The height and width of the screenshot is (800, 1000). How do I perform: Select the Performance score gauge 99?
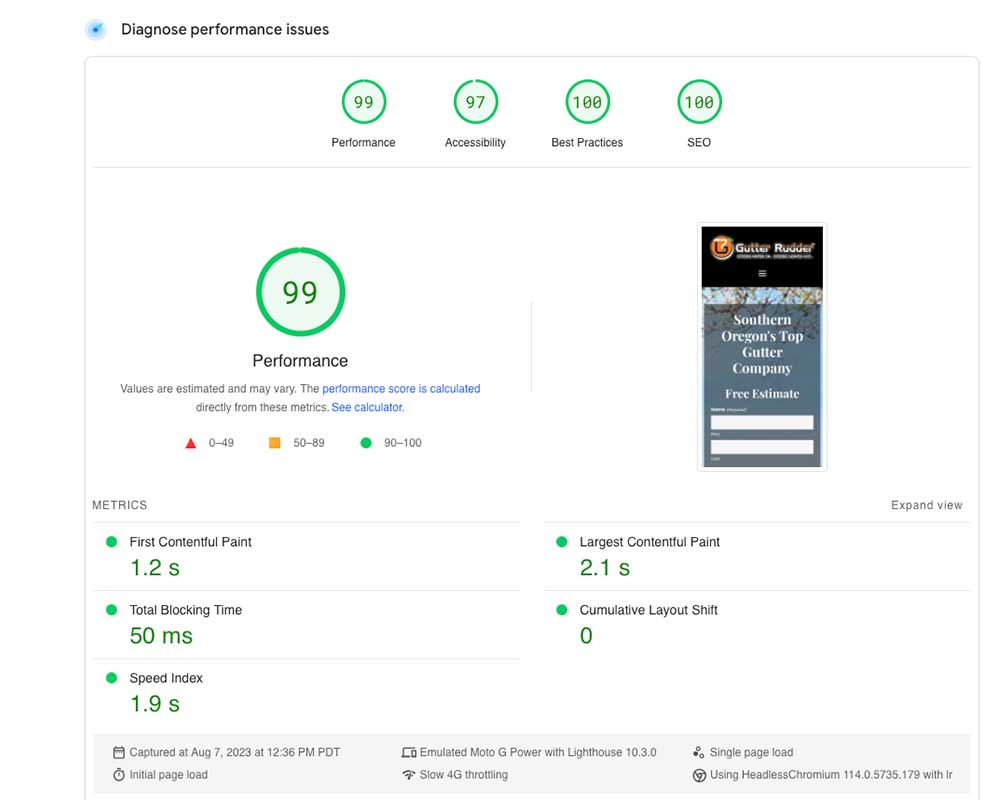coord(363,102)
